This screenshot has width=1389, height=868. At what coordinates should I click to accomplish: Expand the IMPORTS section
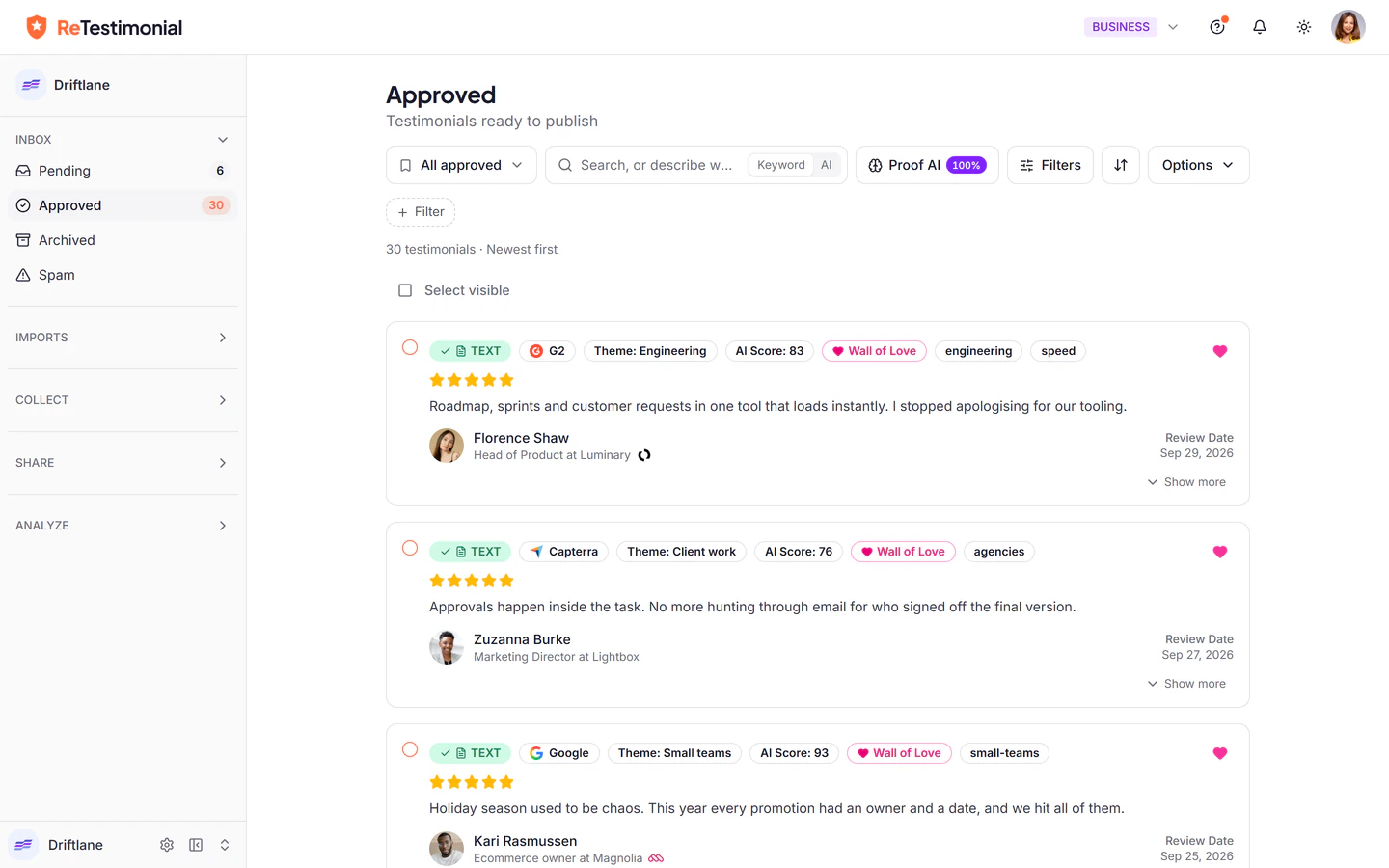click(x=123, y=338)
